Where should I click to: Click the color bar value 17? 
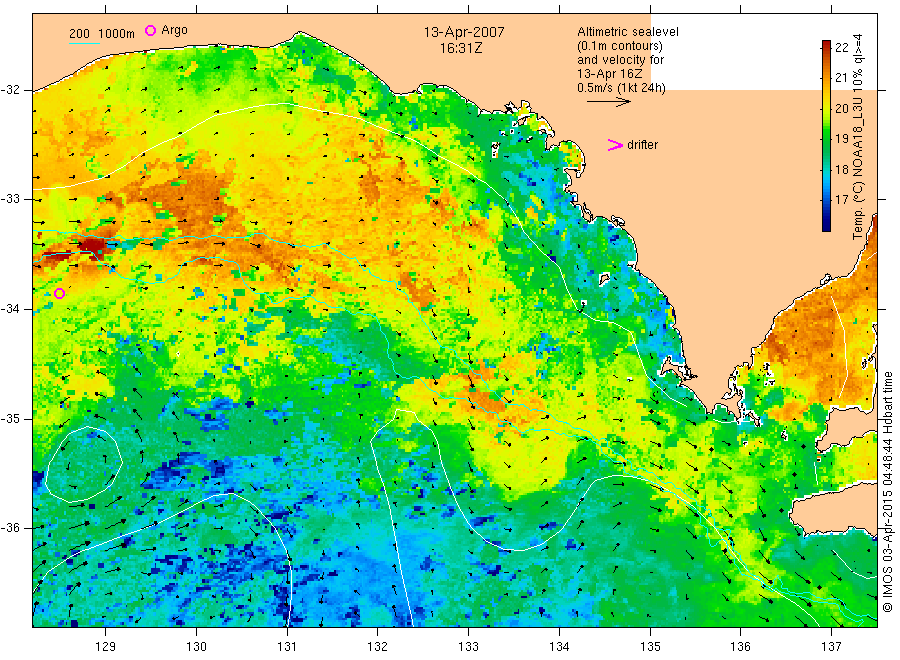[x=841, y=200]
